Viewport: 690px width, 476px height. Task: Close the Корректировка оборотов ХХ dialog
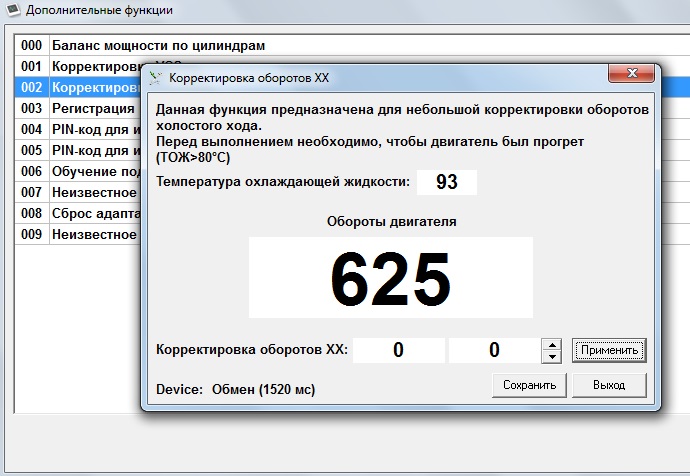pyautogui.click(x=634, y=76)
